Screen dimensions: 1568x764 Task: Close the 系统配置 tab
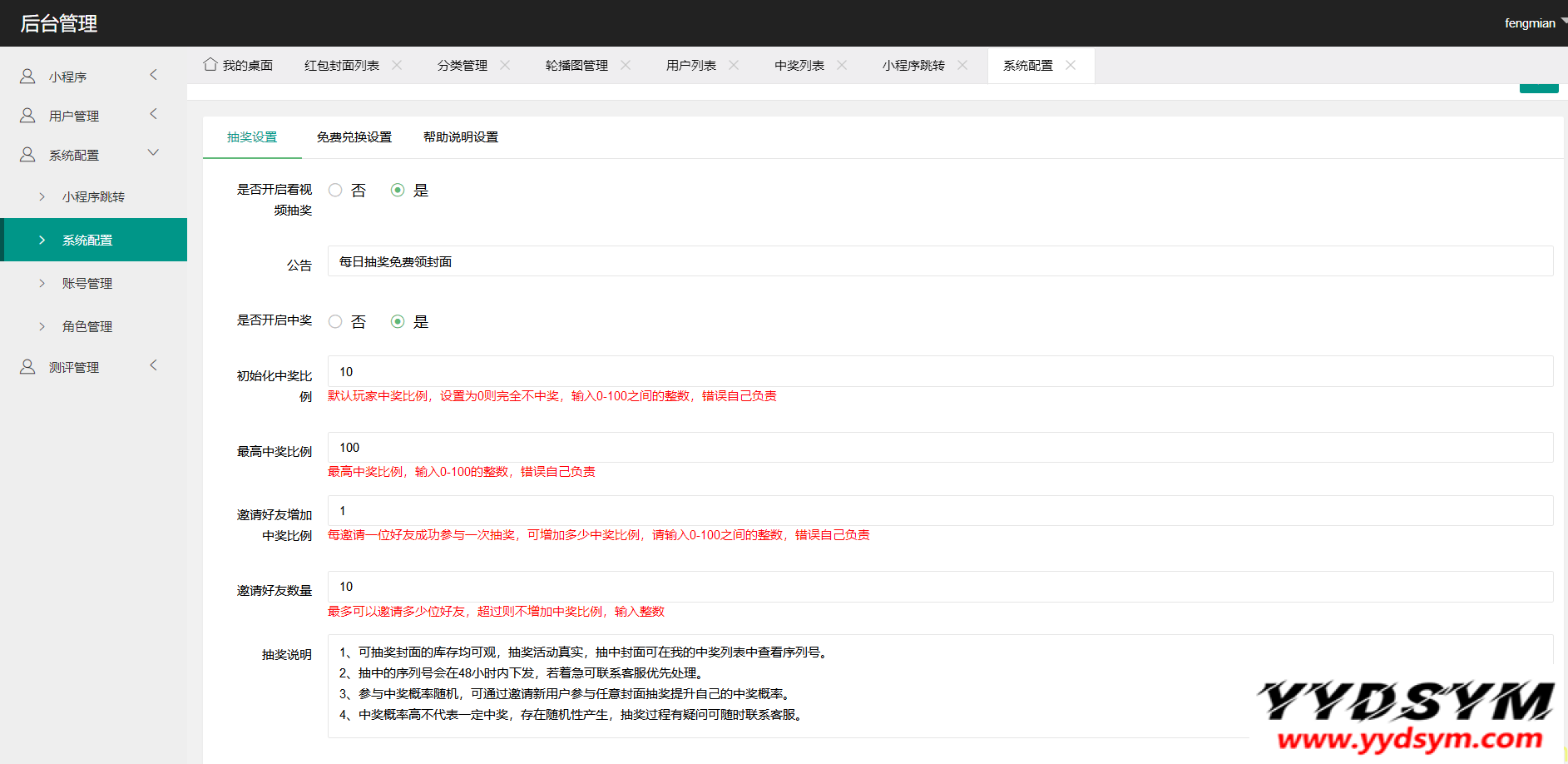(1071, 65)
